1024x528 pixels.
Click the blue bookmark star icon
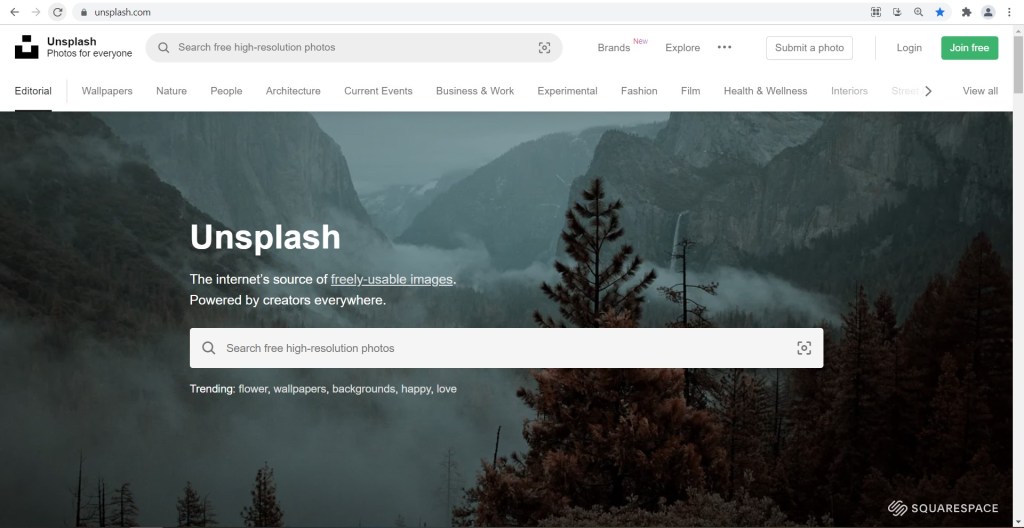(x=940, y=12)
